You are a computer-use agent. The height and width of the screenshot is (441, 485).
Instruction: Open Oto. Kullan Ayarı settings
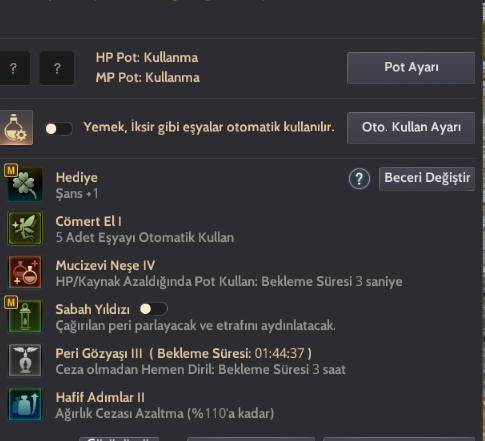(x=411, y=128)
